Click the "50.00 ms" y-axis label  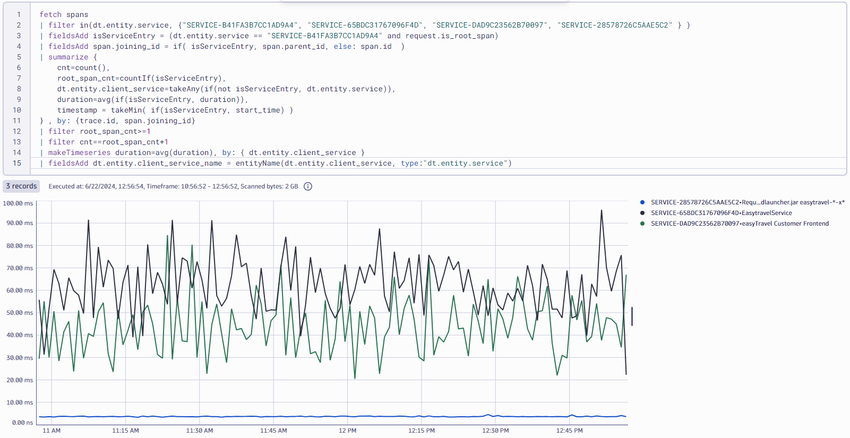(20, 312)
